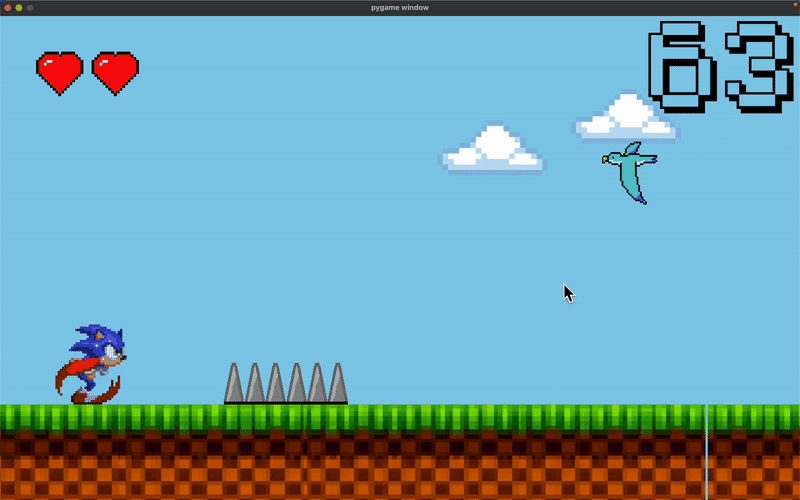
Task: Click the first red heart life icon
Action: 60,73
